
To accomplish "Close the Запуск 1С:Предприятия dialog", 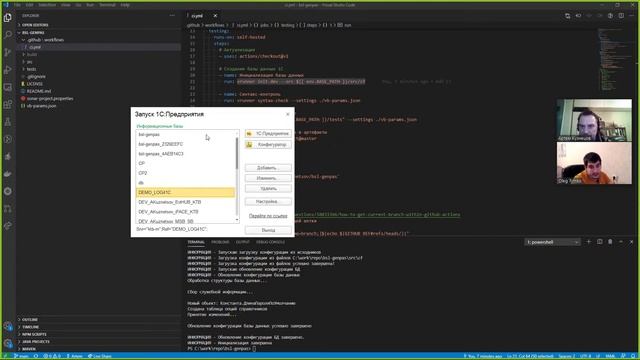I will click(x=288, y=114).
